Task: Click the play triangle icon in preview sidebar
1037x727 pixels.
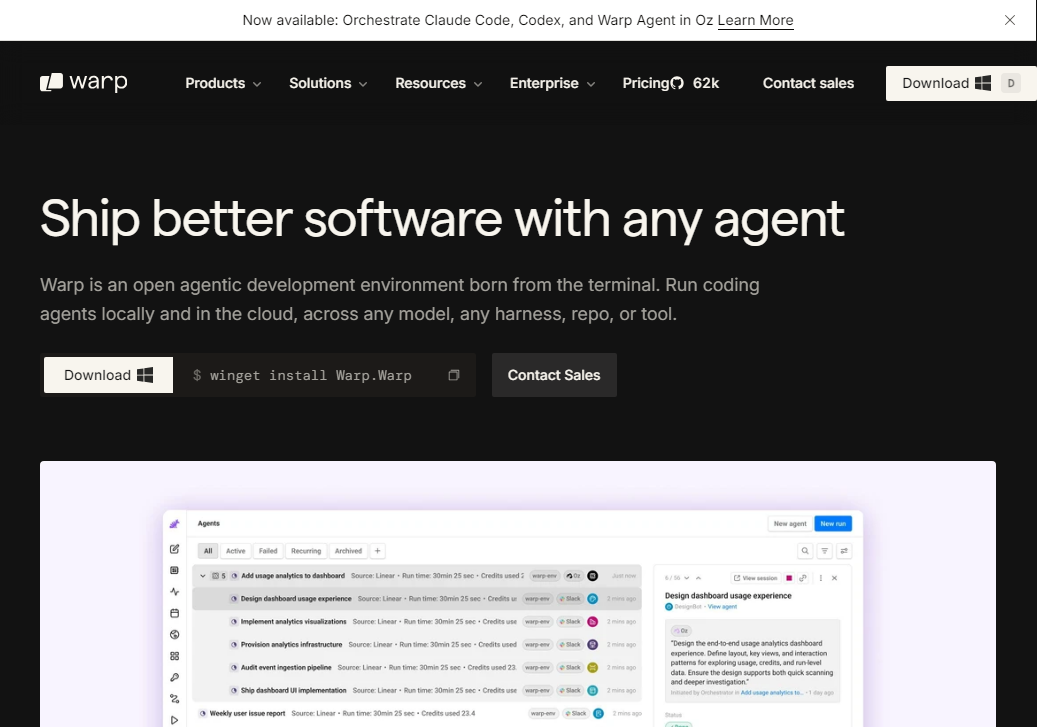Action: (175, 720)
